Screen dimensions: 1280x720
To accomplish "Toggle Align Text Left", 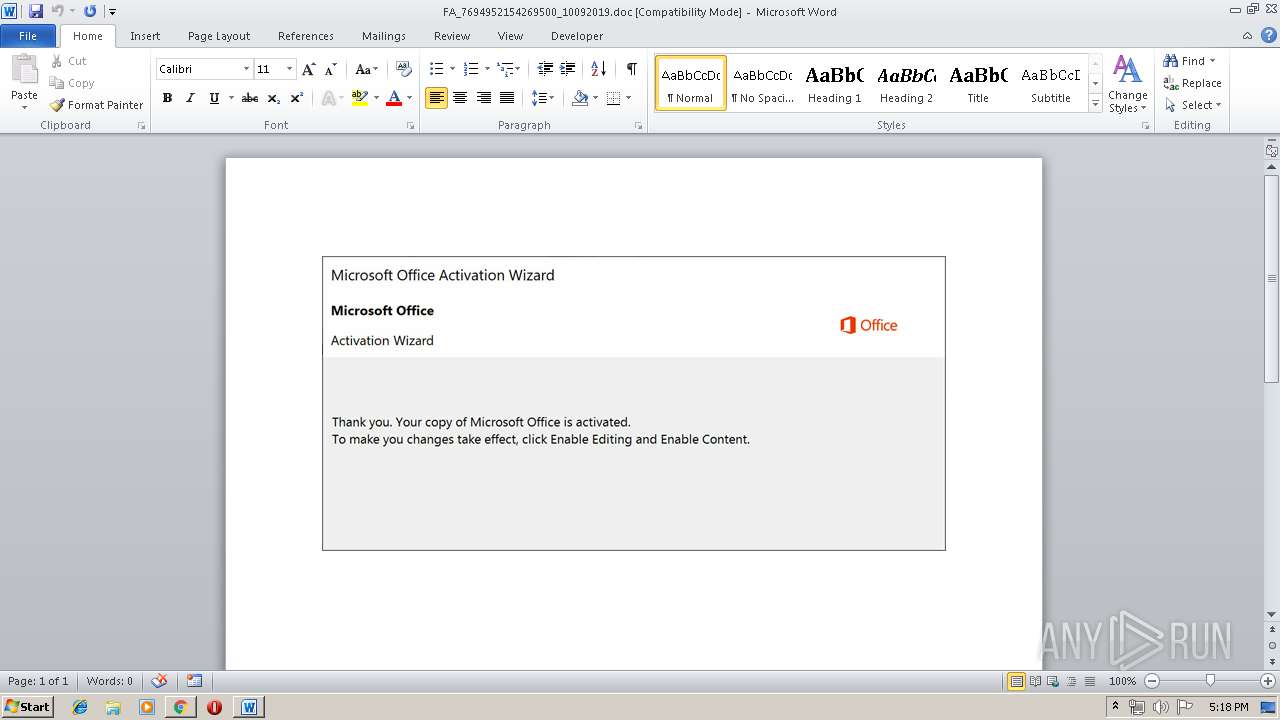I will pyautogui.click(x=436, y=98).
